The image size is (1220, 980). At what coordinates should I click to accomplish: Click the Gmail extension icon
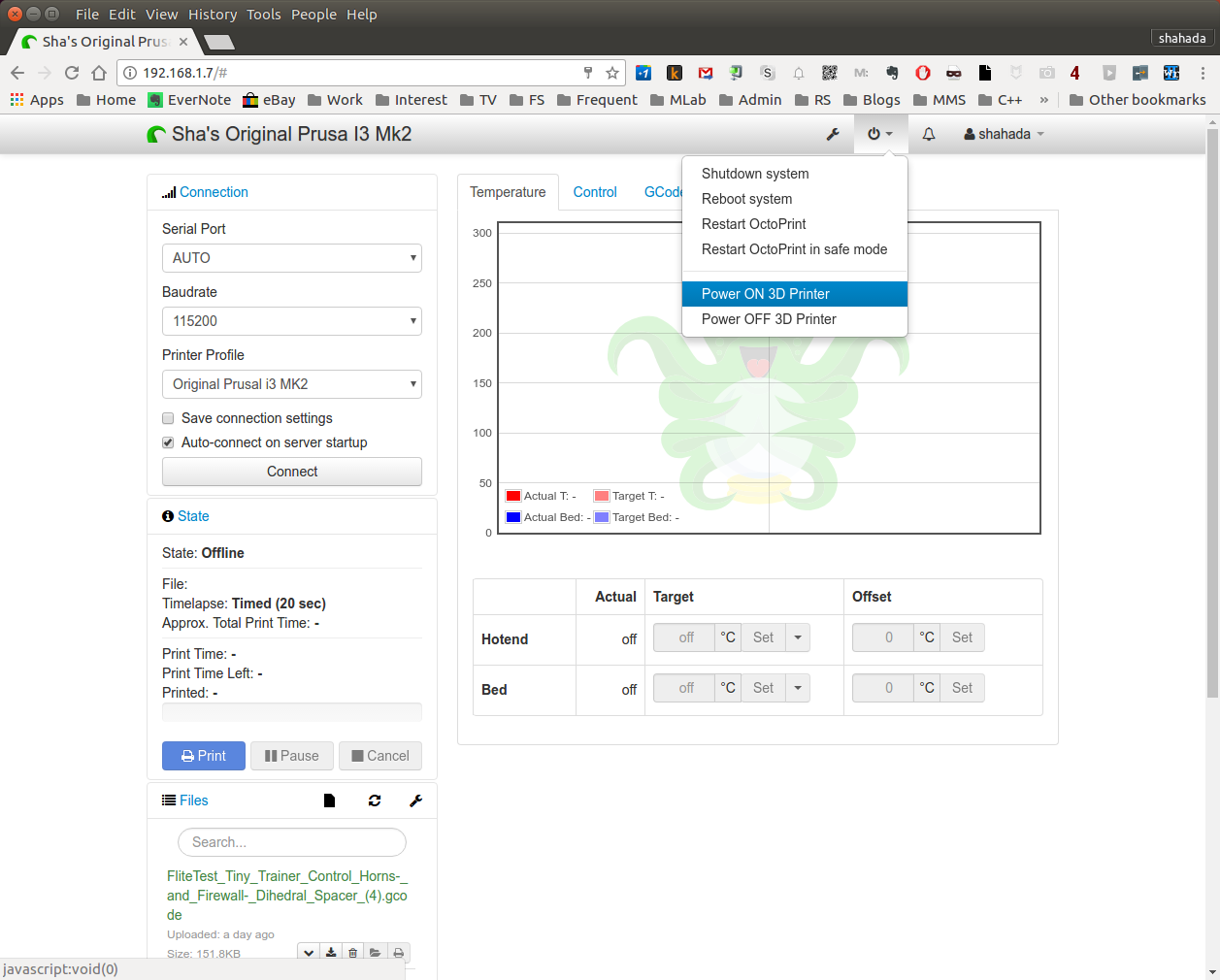click(x=706, y=73)
